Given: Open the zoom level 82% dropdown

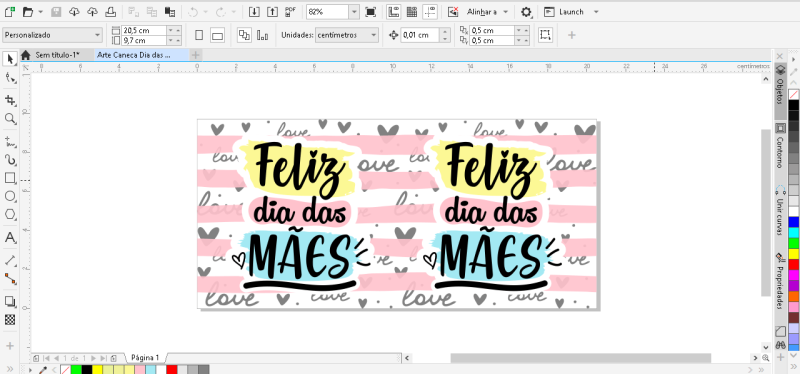Looking at the screenshot, I should [x=354, y=11].
